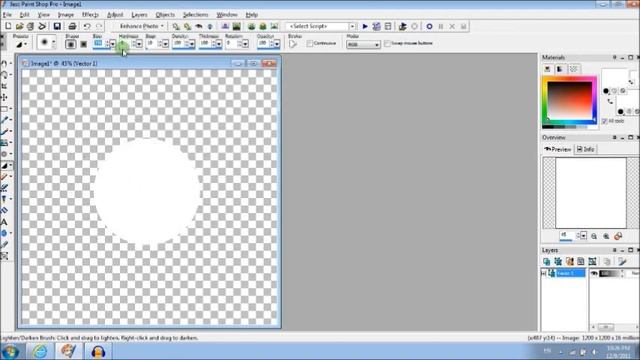Open the Opacity value dropdown arrow

point(277,44)
